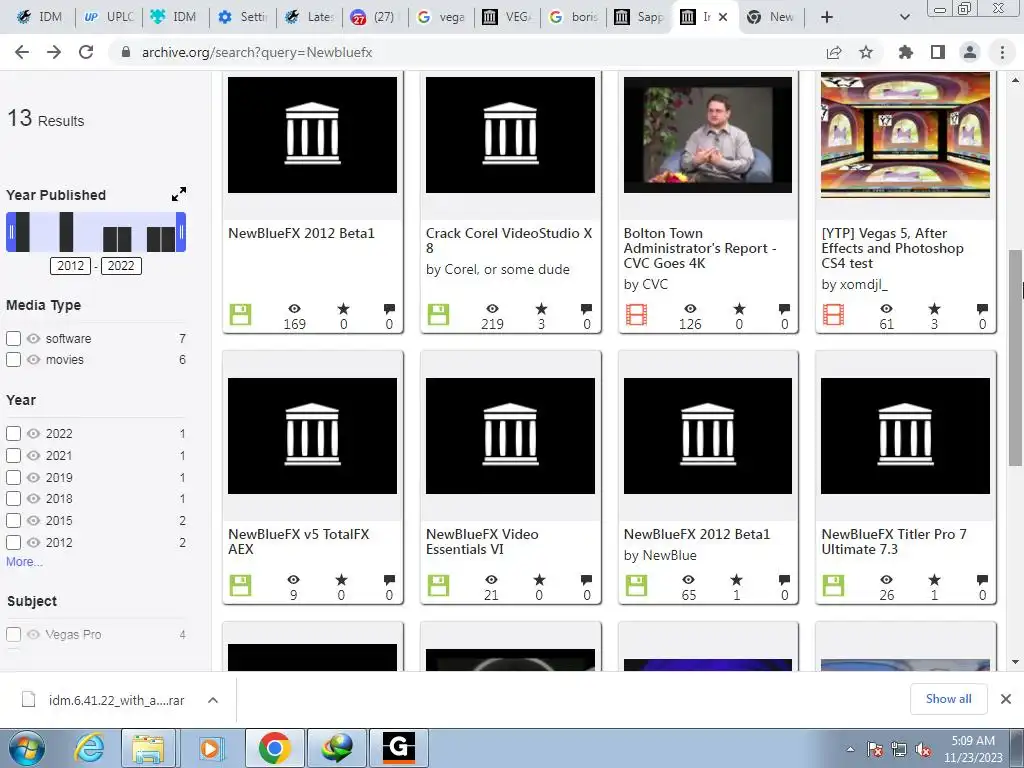Check the Vegas Pro subject filter
Image resolution: width=1024 pixels, height=768 pixels.
coord(13,634)
